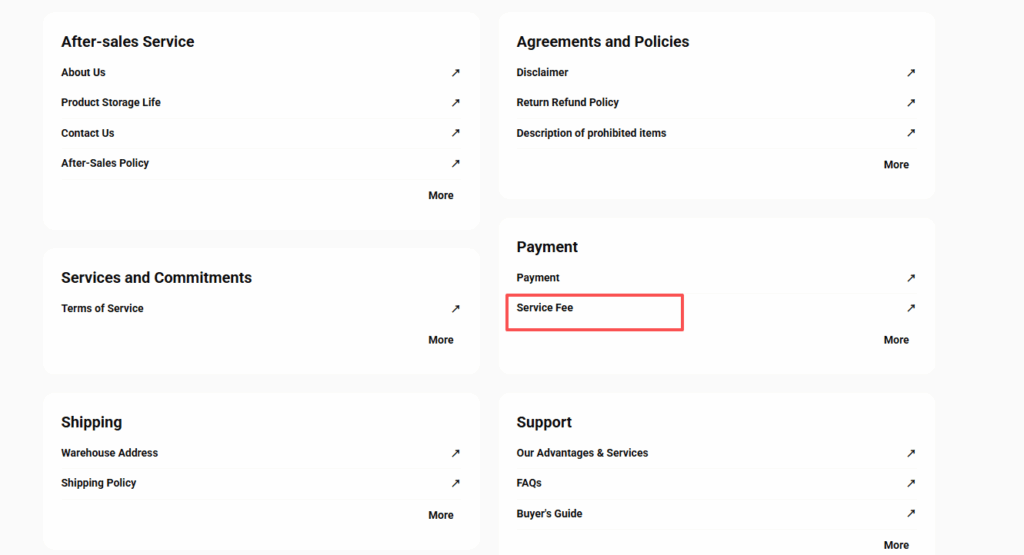Click the arrow icon next to Return Refund Policy
The image size is (1024, 555).
[x=910, y=103]
